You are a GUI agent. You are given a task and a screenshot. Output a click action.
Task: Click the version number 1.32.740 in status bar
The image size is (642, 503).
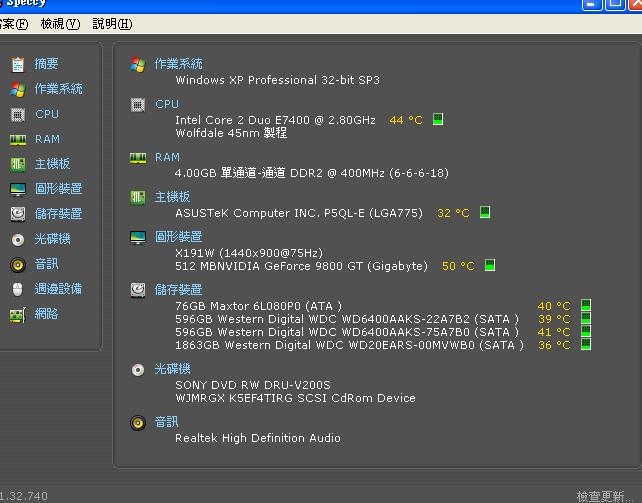coord(24,496)
